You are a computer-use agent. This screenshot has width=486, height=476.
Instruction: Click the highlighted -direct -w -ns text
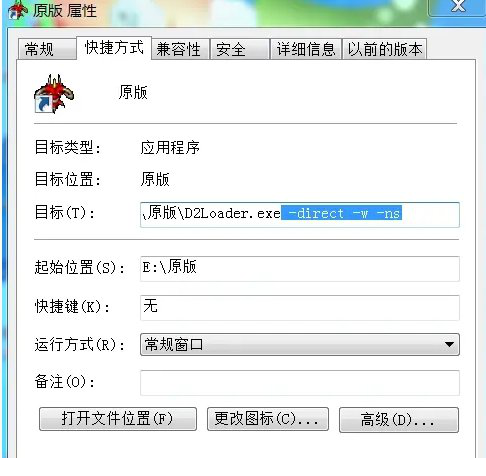click(x=342, y=213)
